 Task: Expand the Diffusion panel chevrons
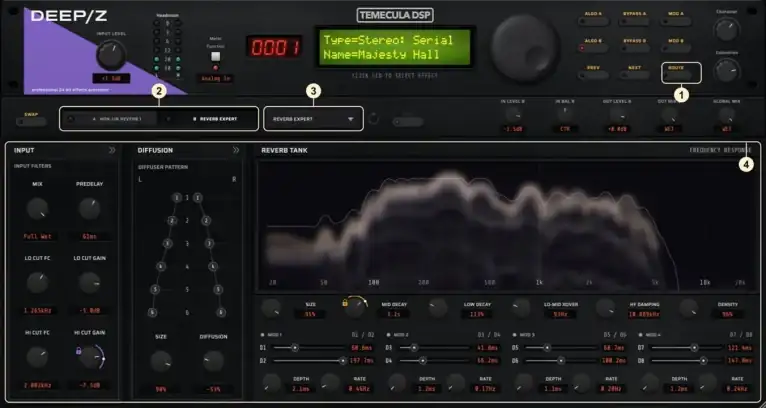pyautogui.click(x=236, y=150)
